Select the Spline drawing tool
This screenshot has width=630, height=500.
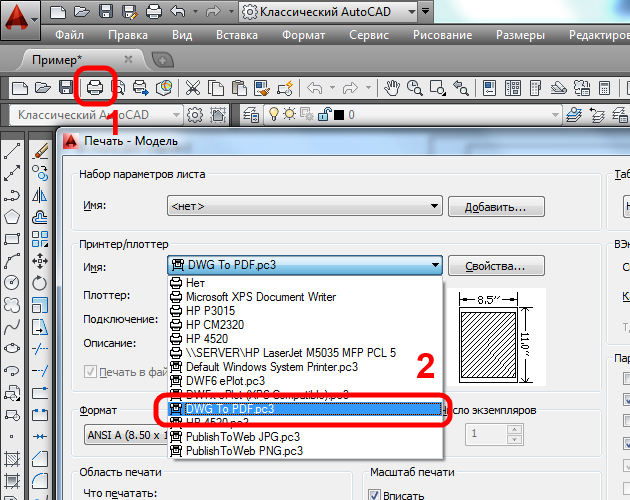12,326
